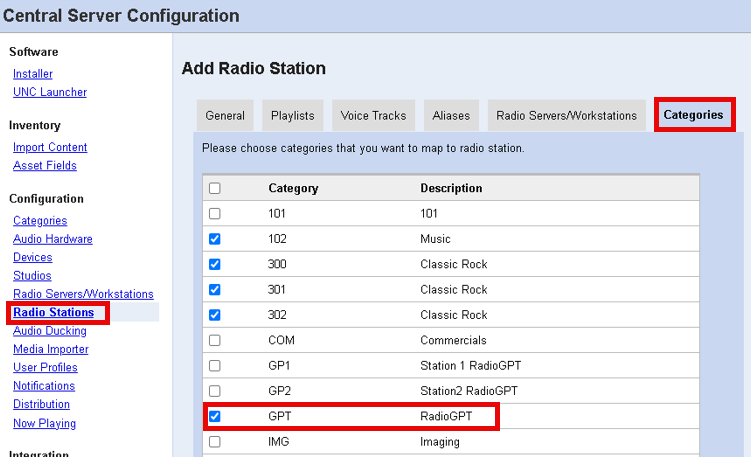The width and height of the screenshot is (751, 457).
Task: Toggle the select-all checkbox in table header
Action: coord(214,188)
